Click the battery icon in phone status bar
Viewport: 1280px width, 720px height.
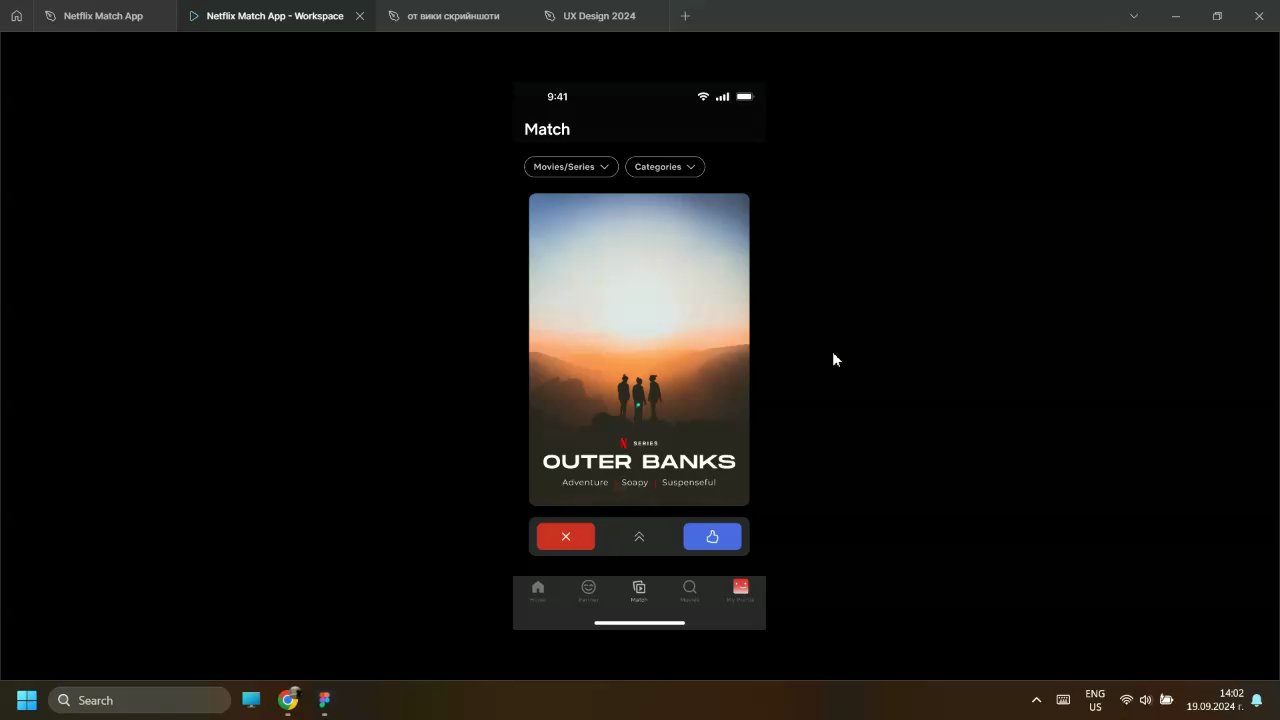coord(744,97)
